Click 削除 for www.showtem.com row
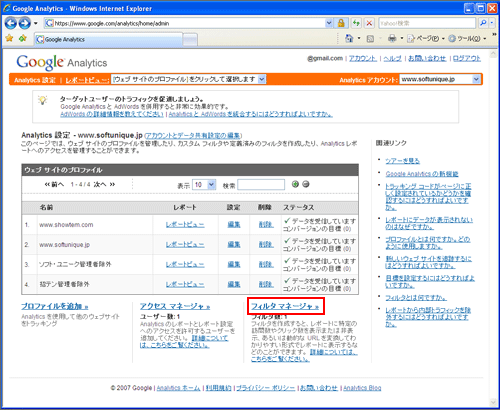 [x=266, y=225]
